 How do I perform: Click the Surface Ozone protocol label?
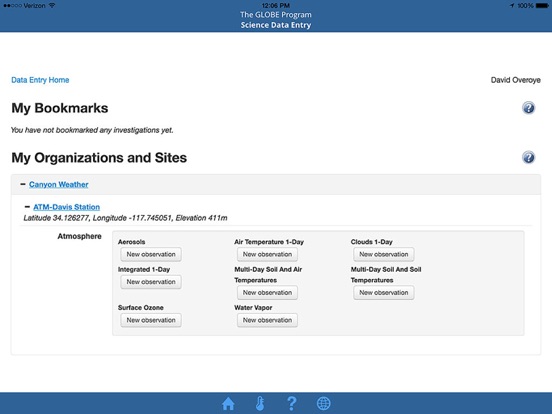pyautogui.click(x=140, y=307)
